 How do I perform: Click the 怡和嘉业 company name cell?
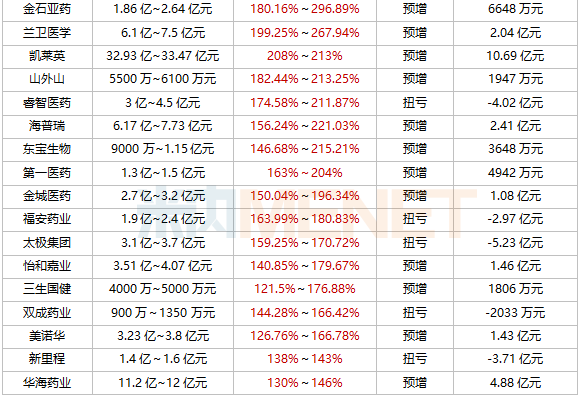pyautogui.click(x=47, y=266)
